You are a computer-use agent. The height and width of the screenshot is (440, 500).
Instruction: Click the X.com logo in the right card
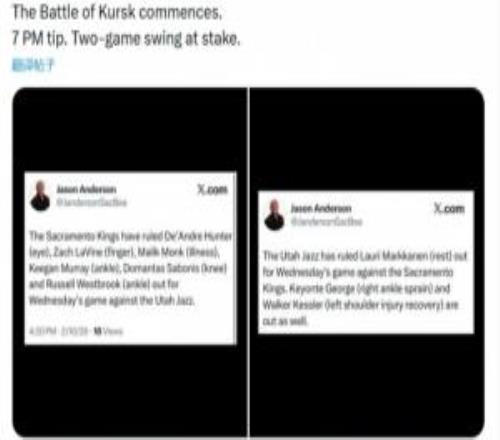[449, 208]
